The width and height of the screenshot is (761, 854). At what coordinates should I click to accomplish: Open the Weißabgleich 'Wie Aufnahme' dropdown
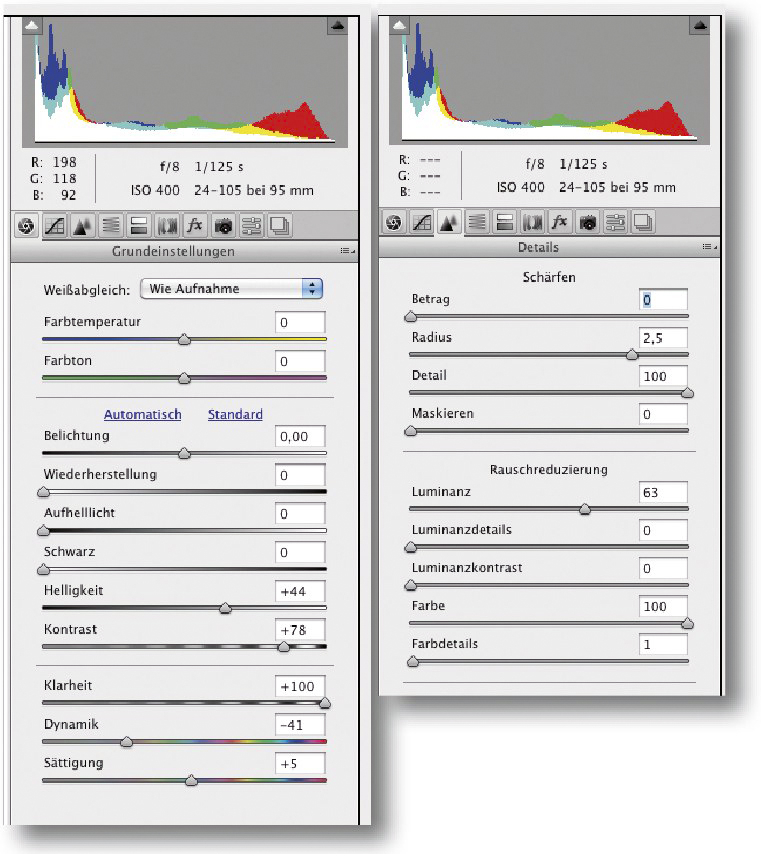point(232,289)
